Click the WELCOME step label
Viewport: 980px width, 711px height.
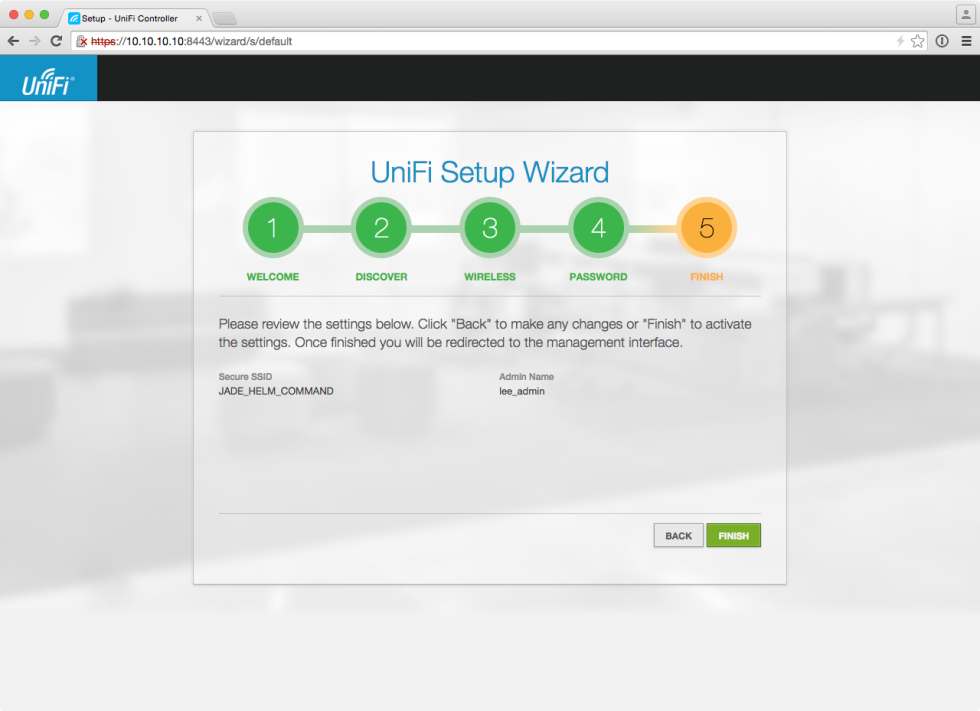[272, 276]
